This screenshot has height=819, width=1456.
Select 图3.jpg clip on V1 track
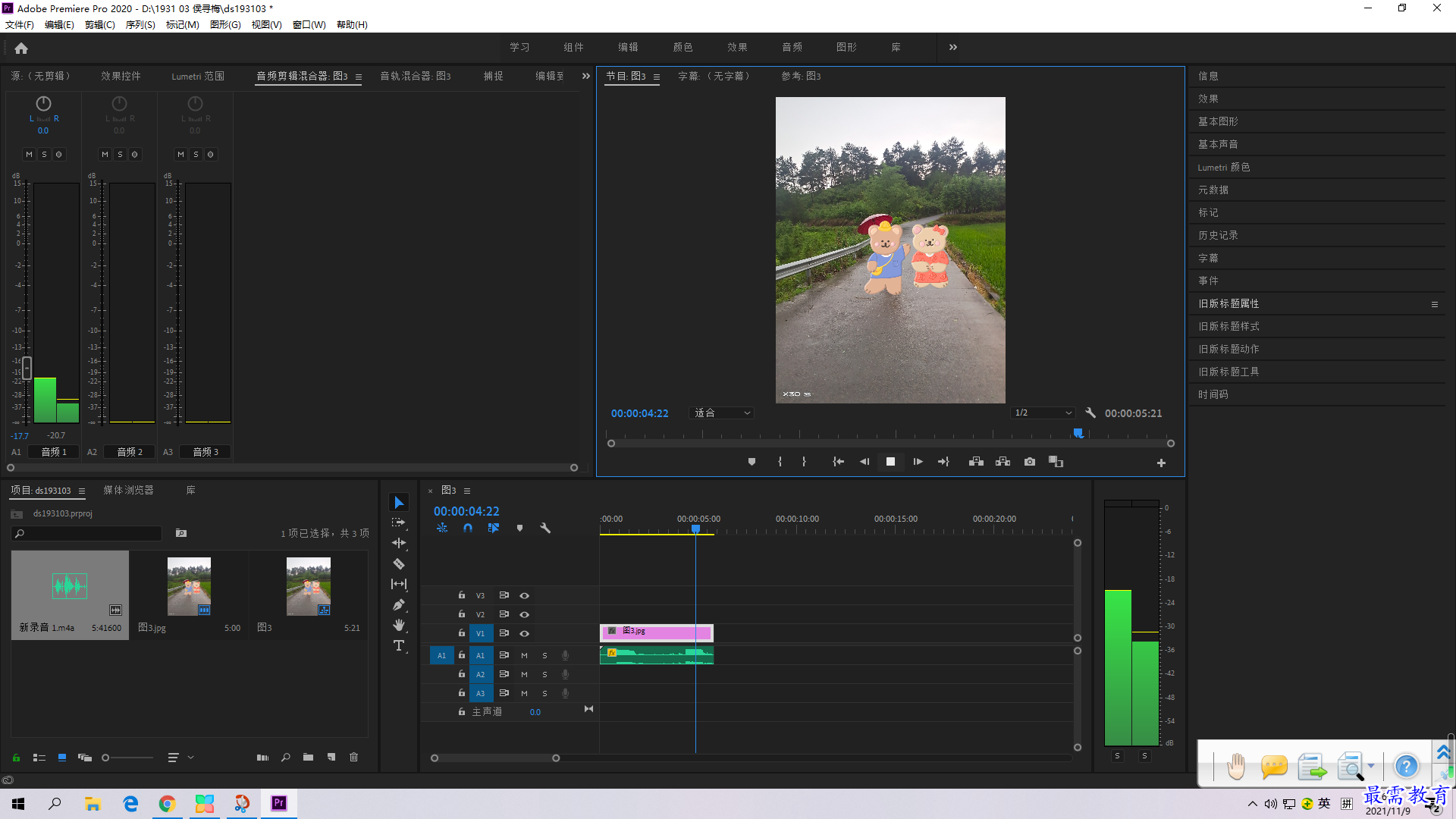point(657,632)
